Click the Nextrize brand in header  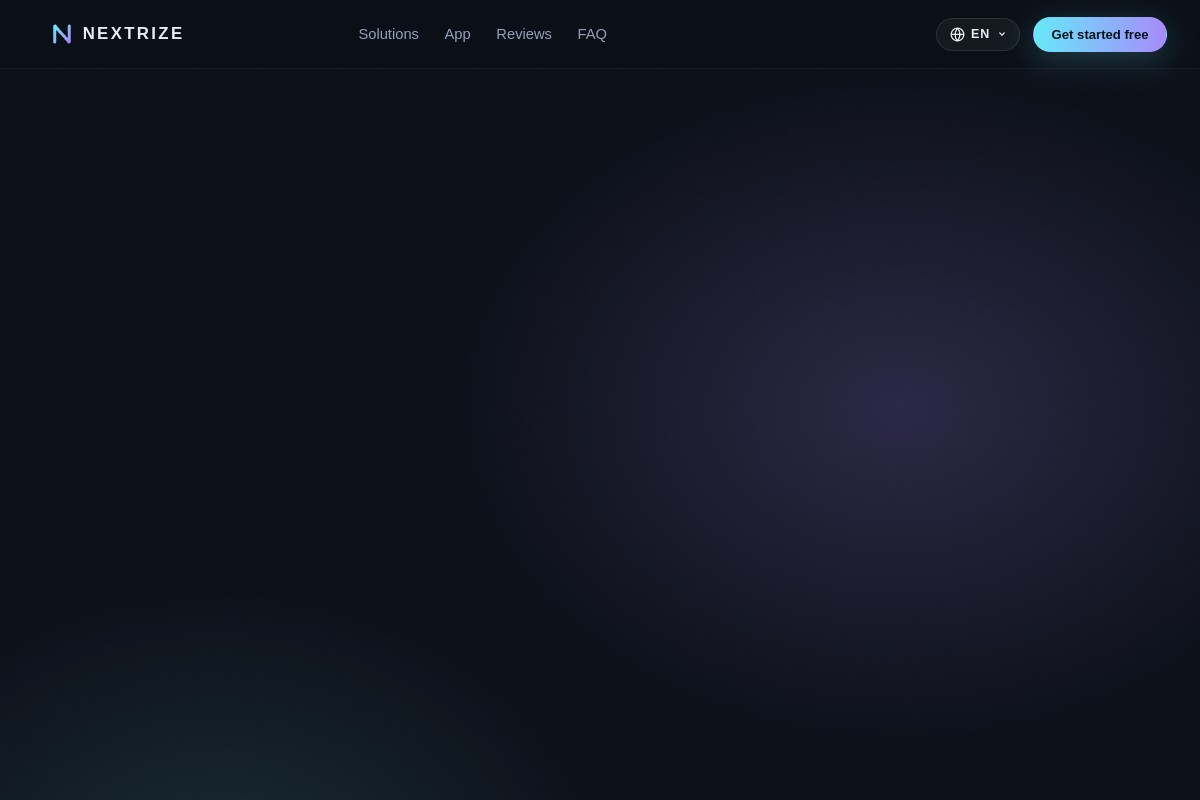click(118, 34)
